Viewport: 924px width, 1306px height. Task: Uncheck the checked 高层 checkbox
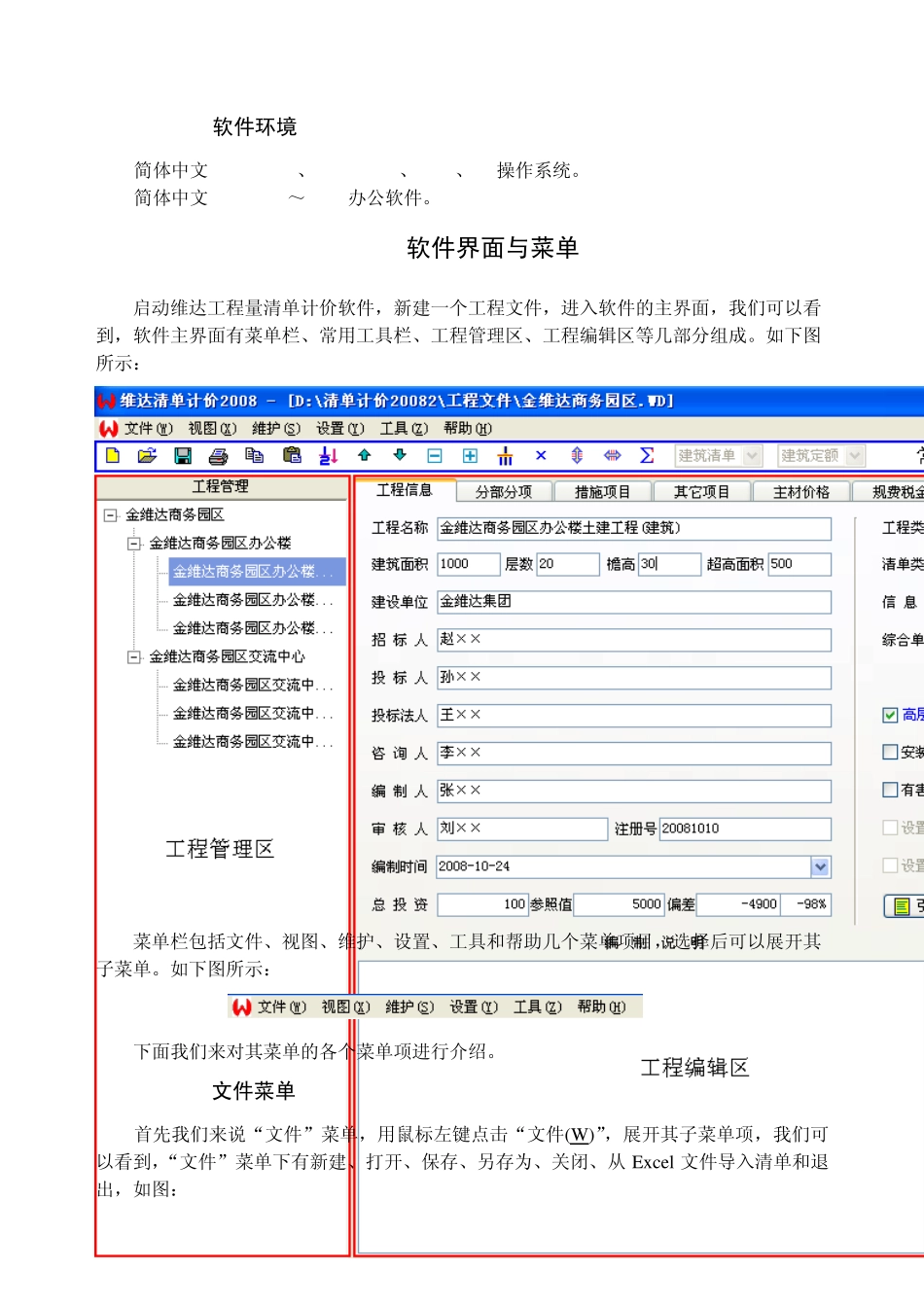click(x=890, y=715)
